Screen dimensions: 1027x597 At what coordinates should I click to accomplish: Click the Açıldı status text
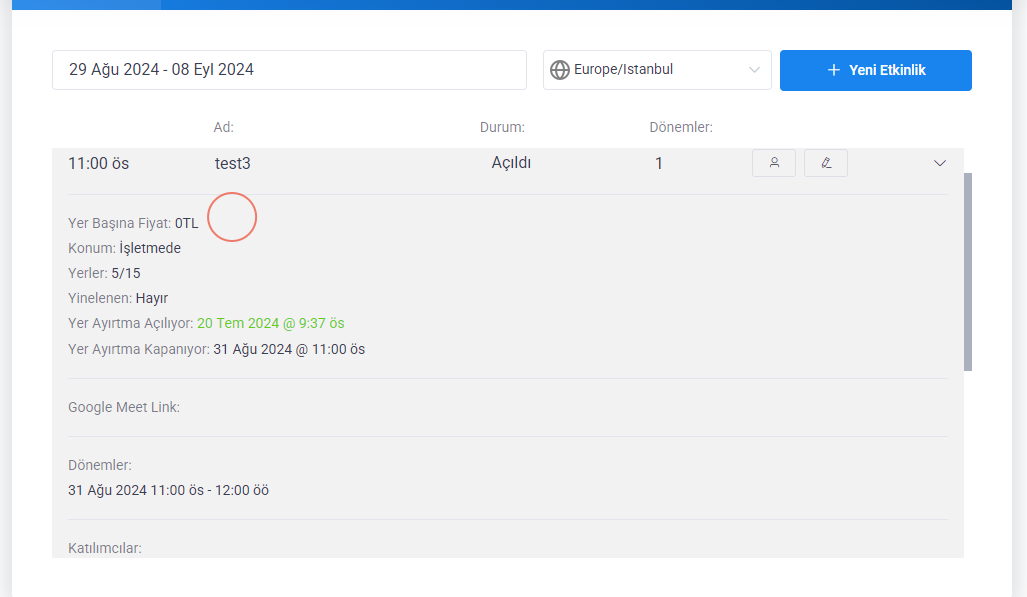511,162
